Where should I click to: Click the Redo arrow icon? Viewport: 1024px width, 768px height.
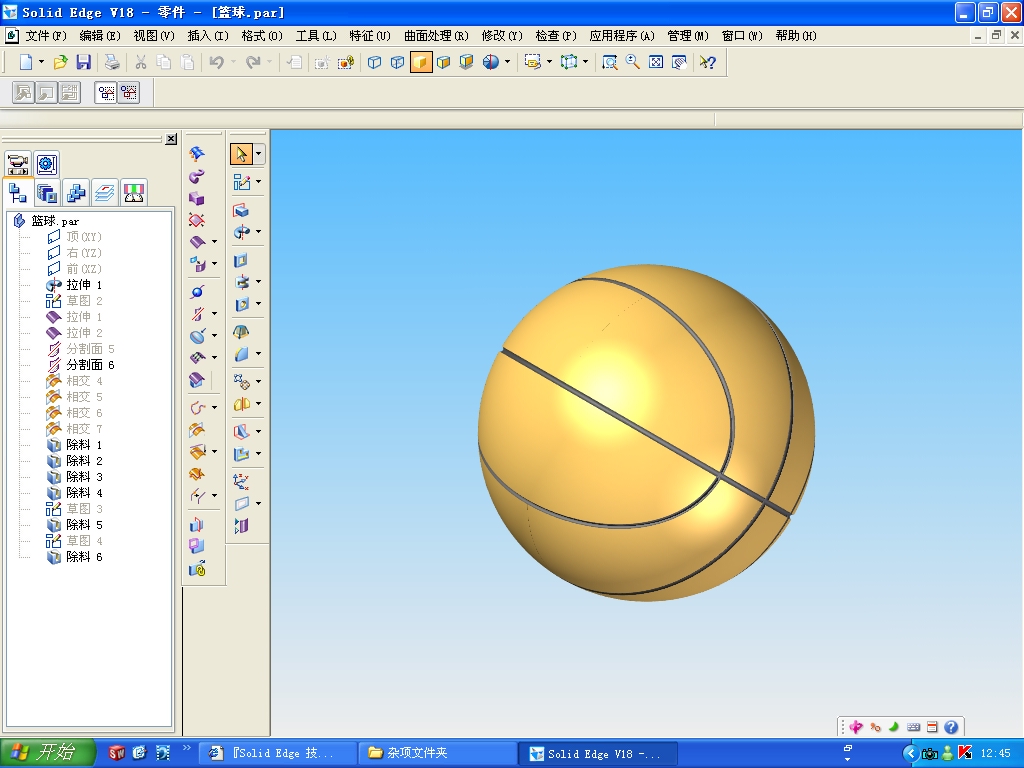coord(253,62)
